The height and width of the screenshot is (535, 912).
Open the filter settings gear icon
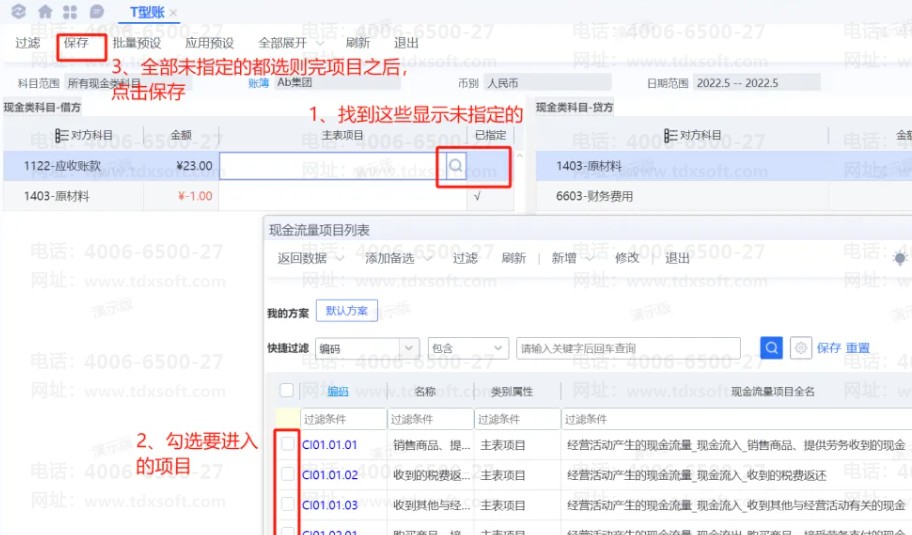click(x=801, y=348)
